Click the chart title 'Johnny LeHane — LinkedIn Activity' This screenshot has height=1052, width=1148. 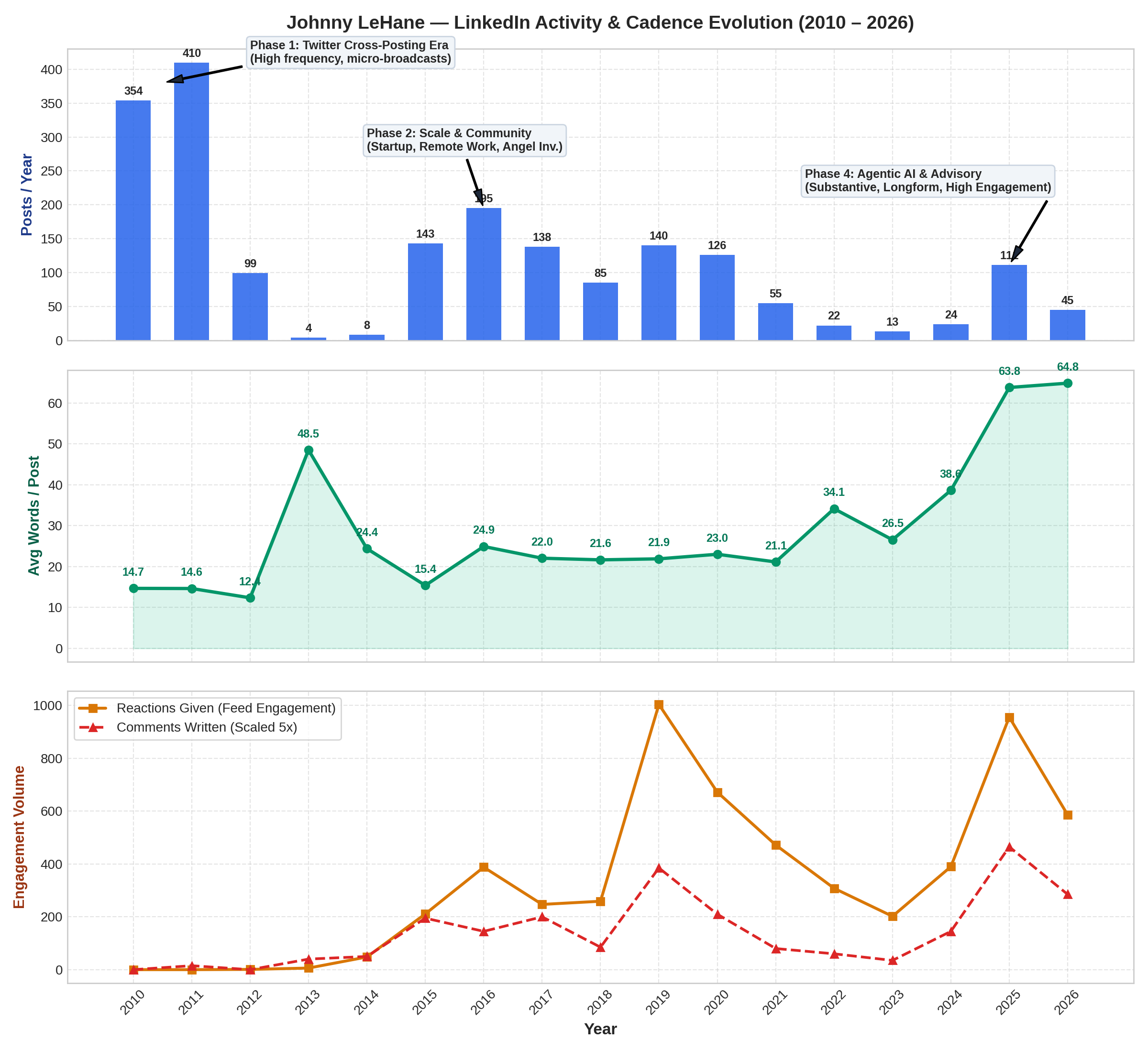[600, 23]
